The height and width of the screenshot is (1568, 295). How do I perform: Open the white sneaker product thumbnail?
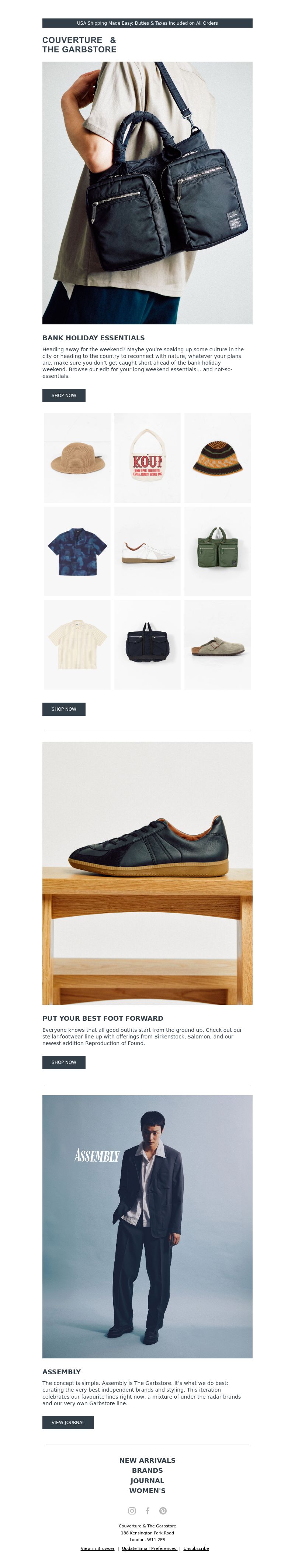tap(147, 551)
